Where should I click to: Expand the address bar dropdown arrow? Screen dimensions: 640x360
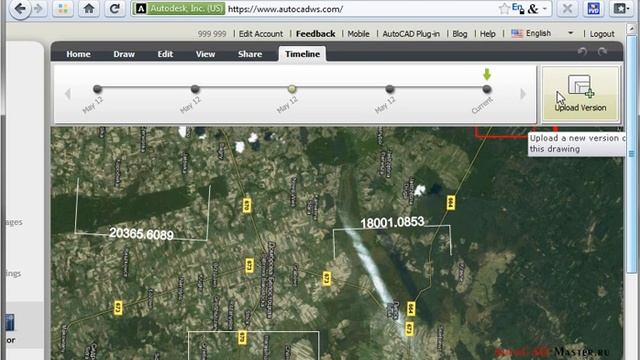[x=544, y=9]
